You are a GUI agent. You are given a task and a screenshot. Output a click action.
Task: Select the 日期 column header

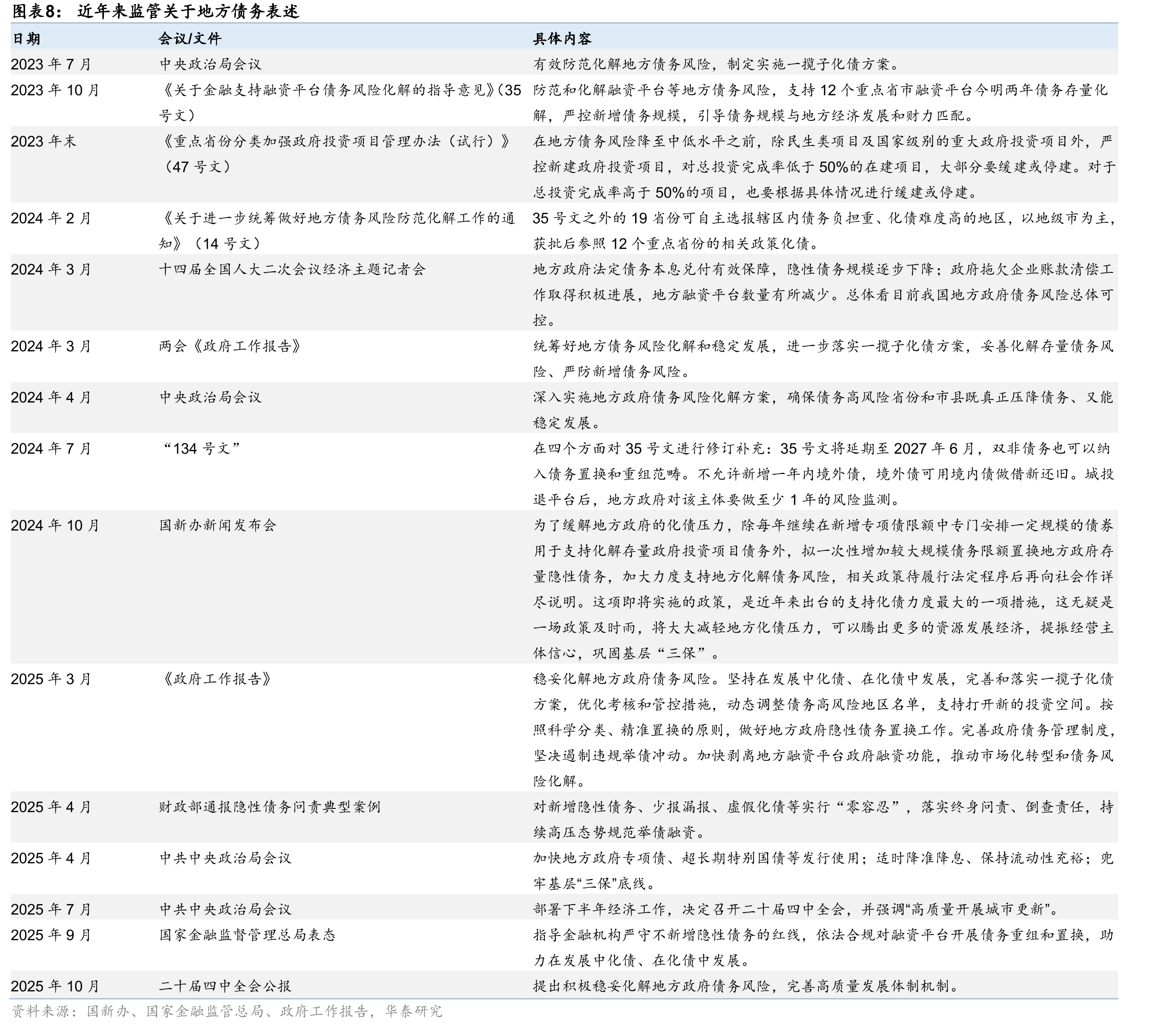tap(26, 38)
